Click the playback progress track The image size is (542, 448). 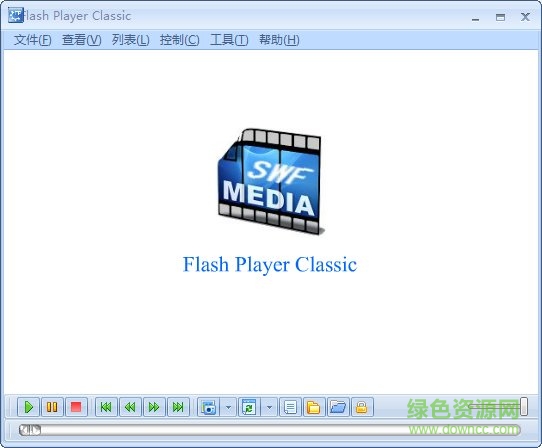(x=270, y=430)
